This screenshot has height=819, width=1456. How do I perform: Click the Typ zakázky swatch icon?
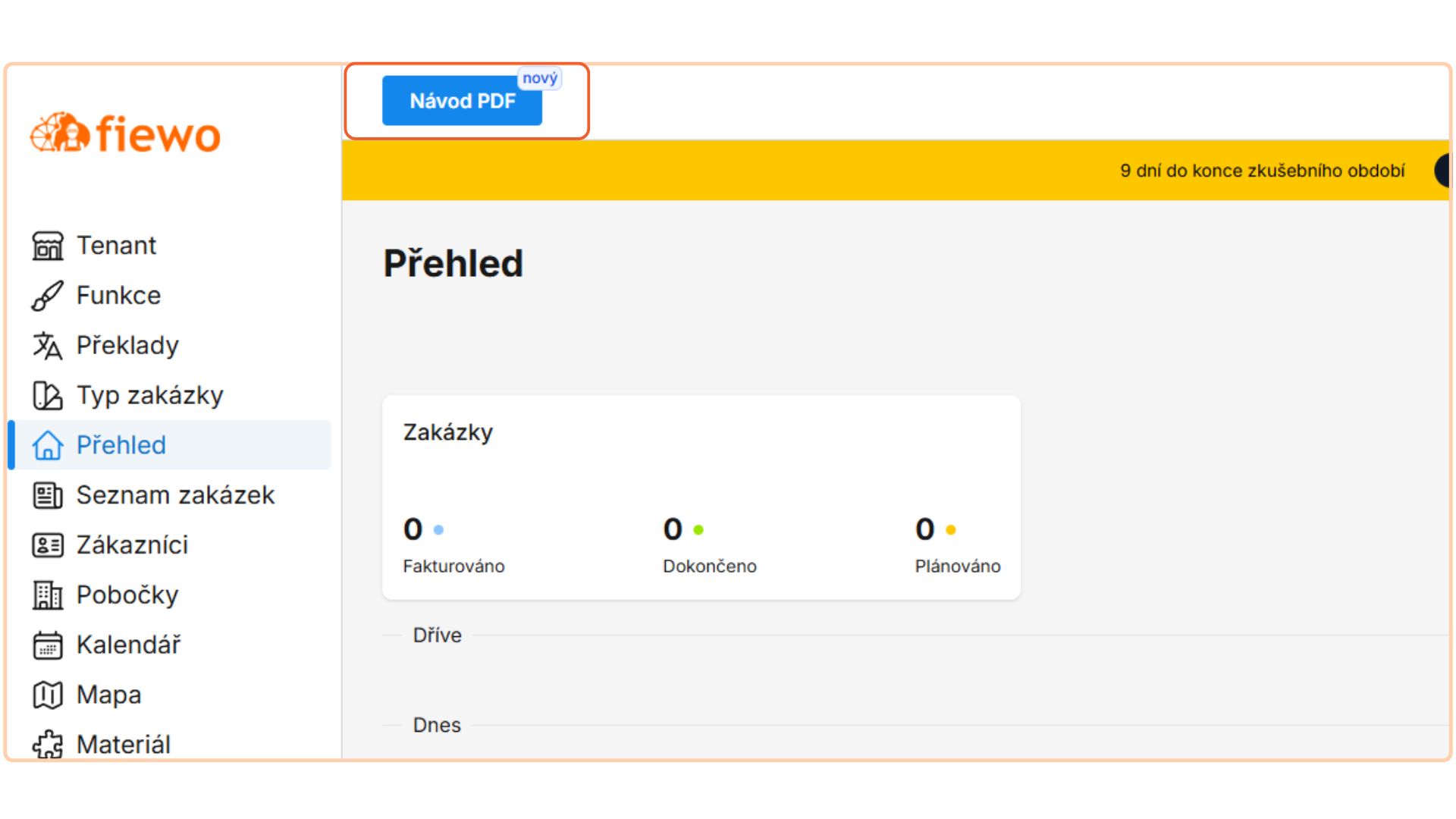click(48, 396)
